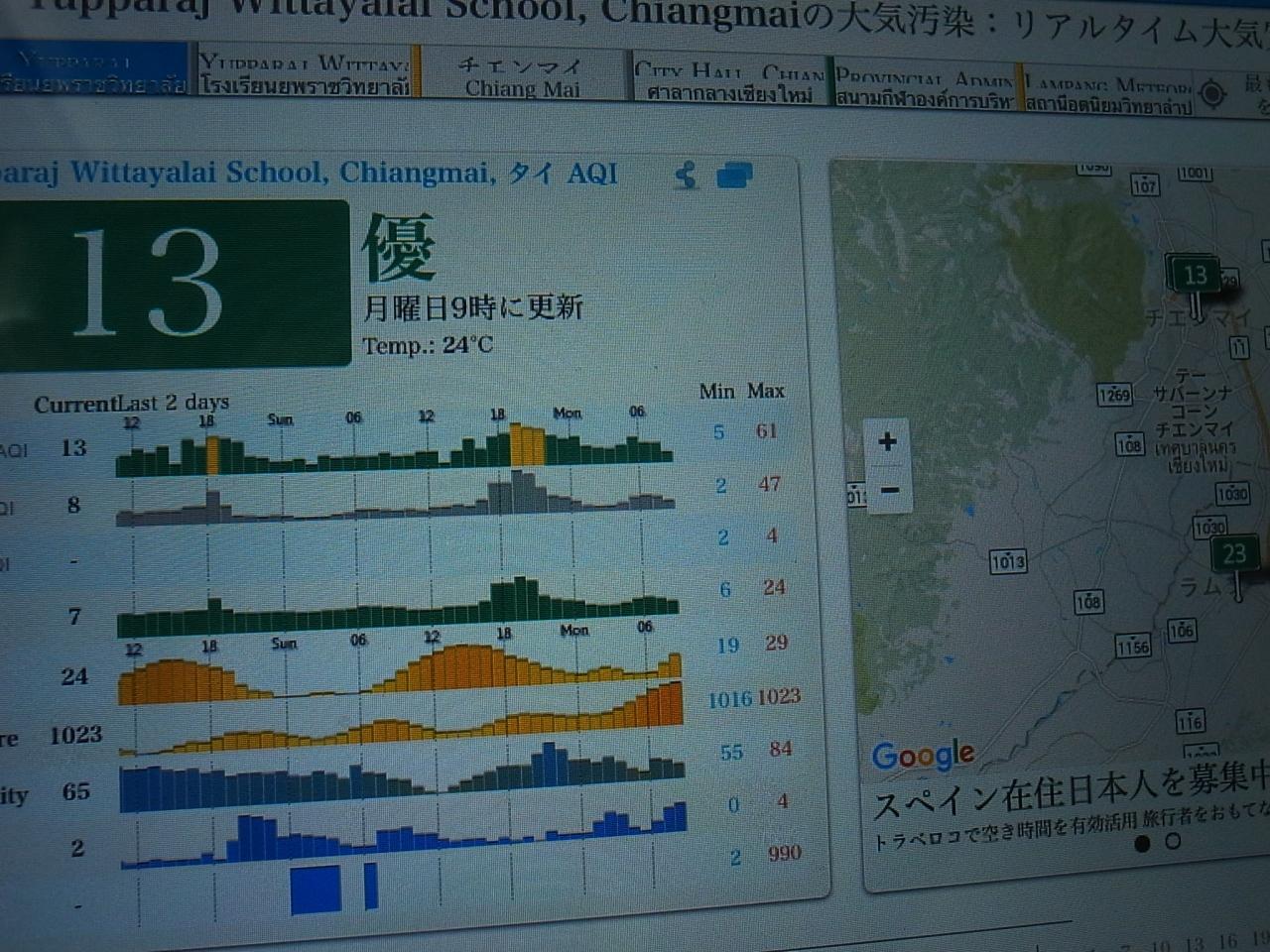The height and width of the screenshot is (952, 1270).
Task: Select the hollow second ad carousel dot
Action: [x=1173, y=842]
